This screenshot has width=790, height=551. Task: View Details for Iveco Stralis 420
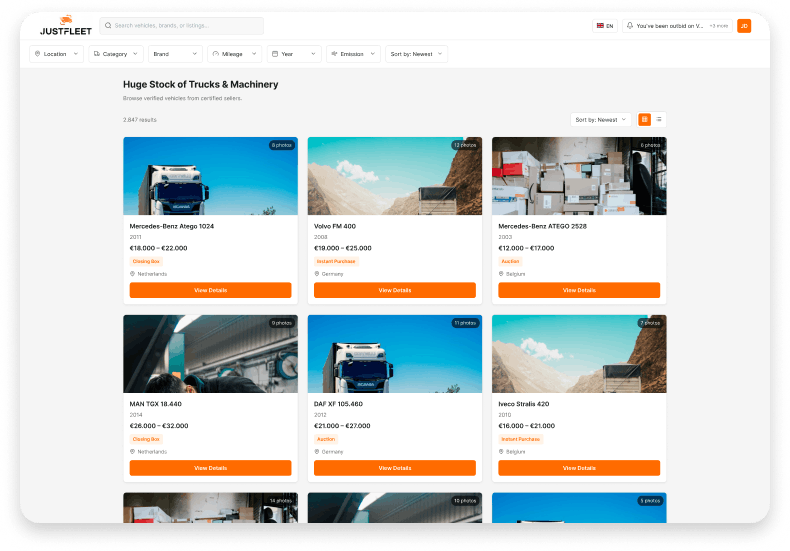pyautogui.click(x=579, y=468)
